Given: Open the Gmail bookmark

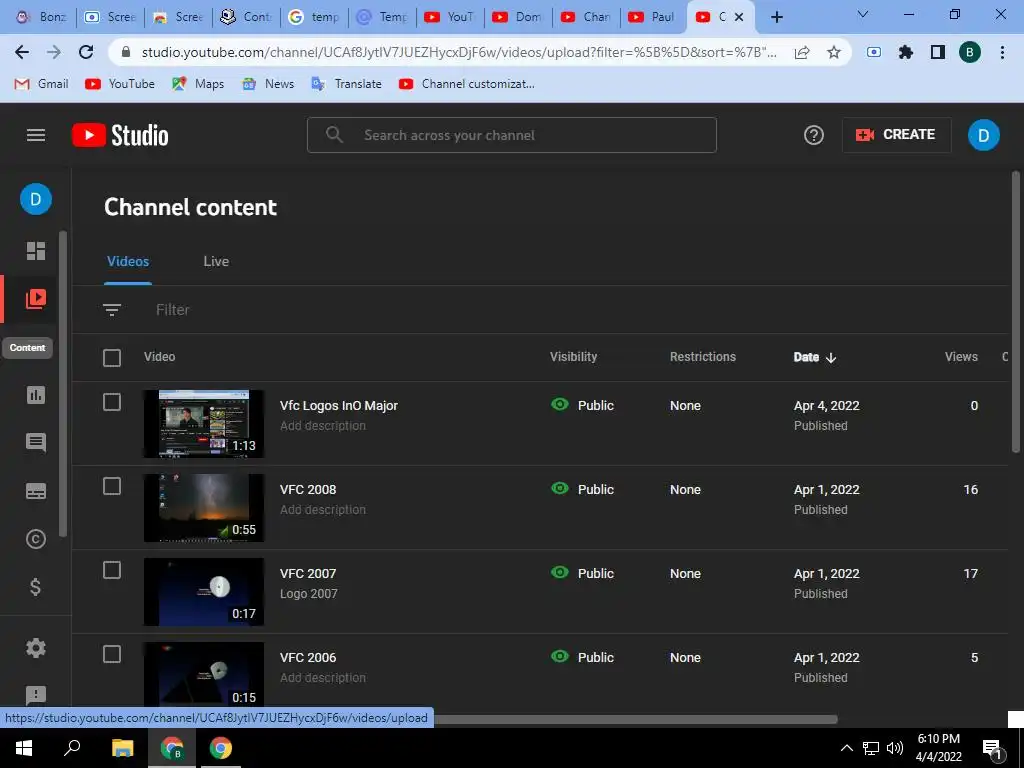Looking at the screenshot, I should [x=41, y=84].
